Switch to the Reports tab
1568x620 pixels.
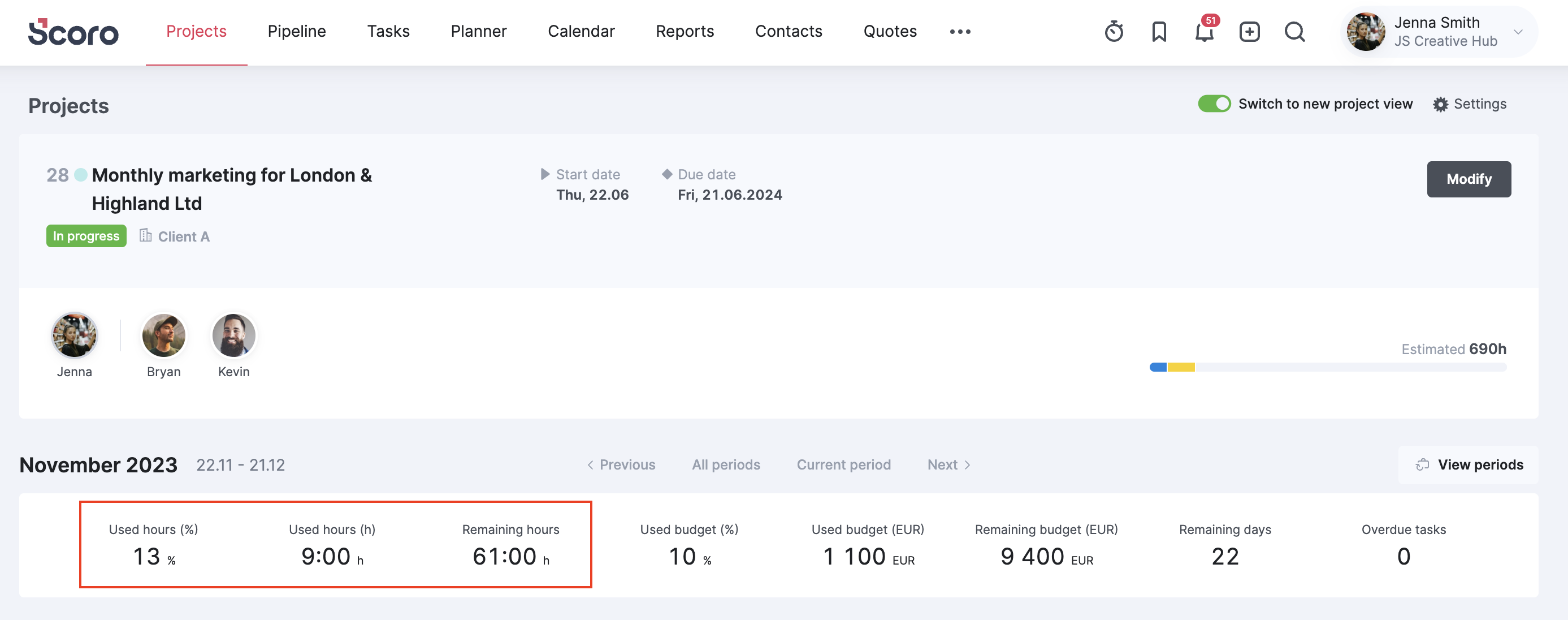coord(684,32)
